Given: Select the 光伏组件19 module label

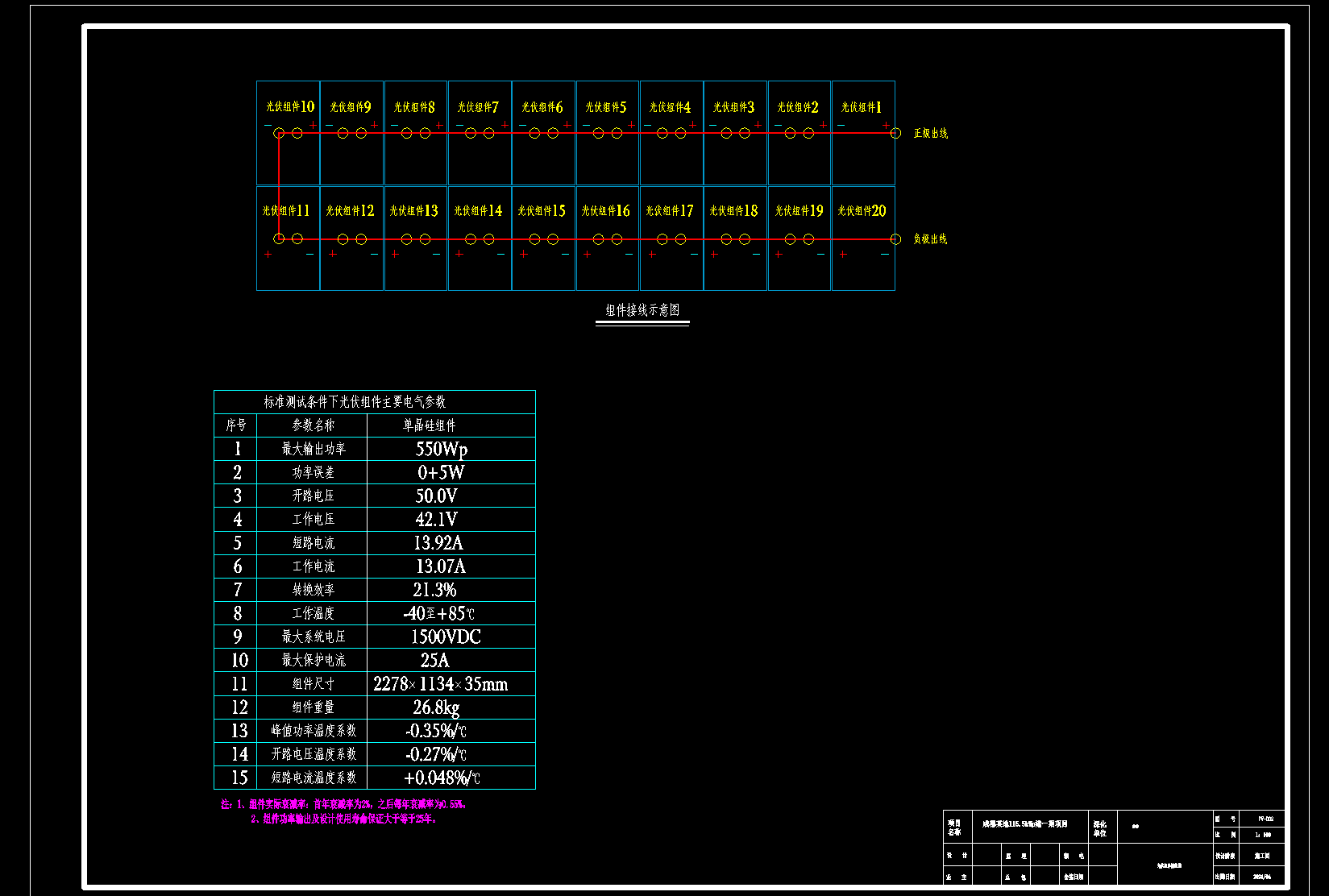Looking at the screenshot, I should click(x=799, y=210).
